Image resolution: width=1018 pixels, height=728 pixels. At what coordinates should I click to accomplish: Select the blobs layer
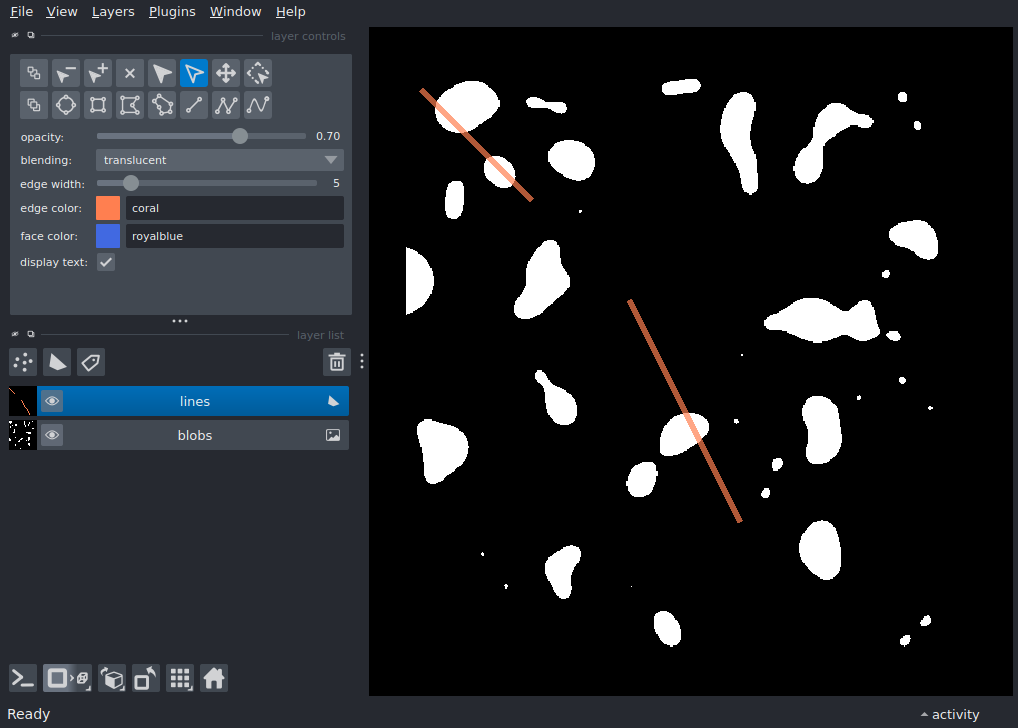[195, 434]
